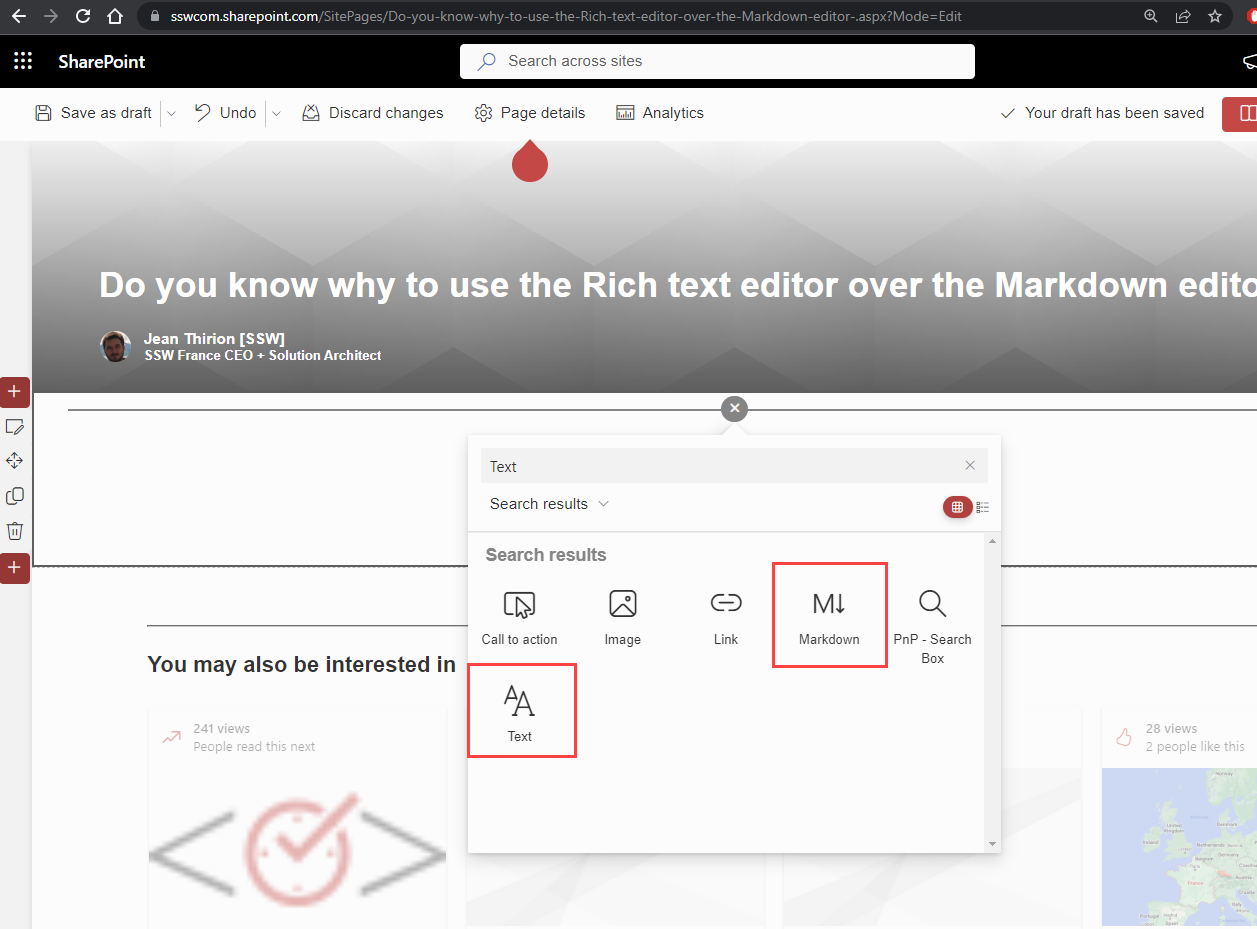
Task: Choose the Link web part
Action: 726,617
